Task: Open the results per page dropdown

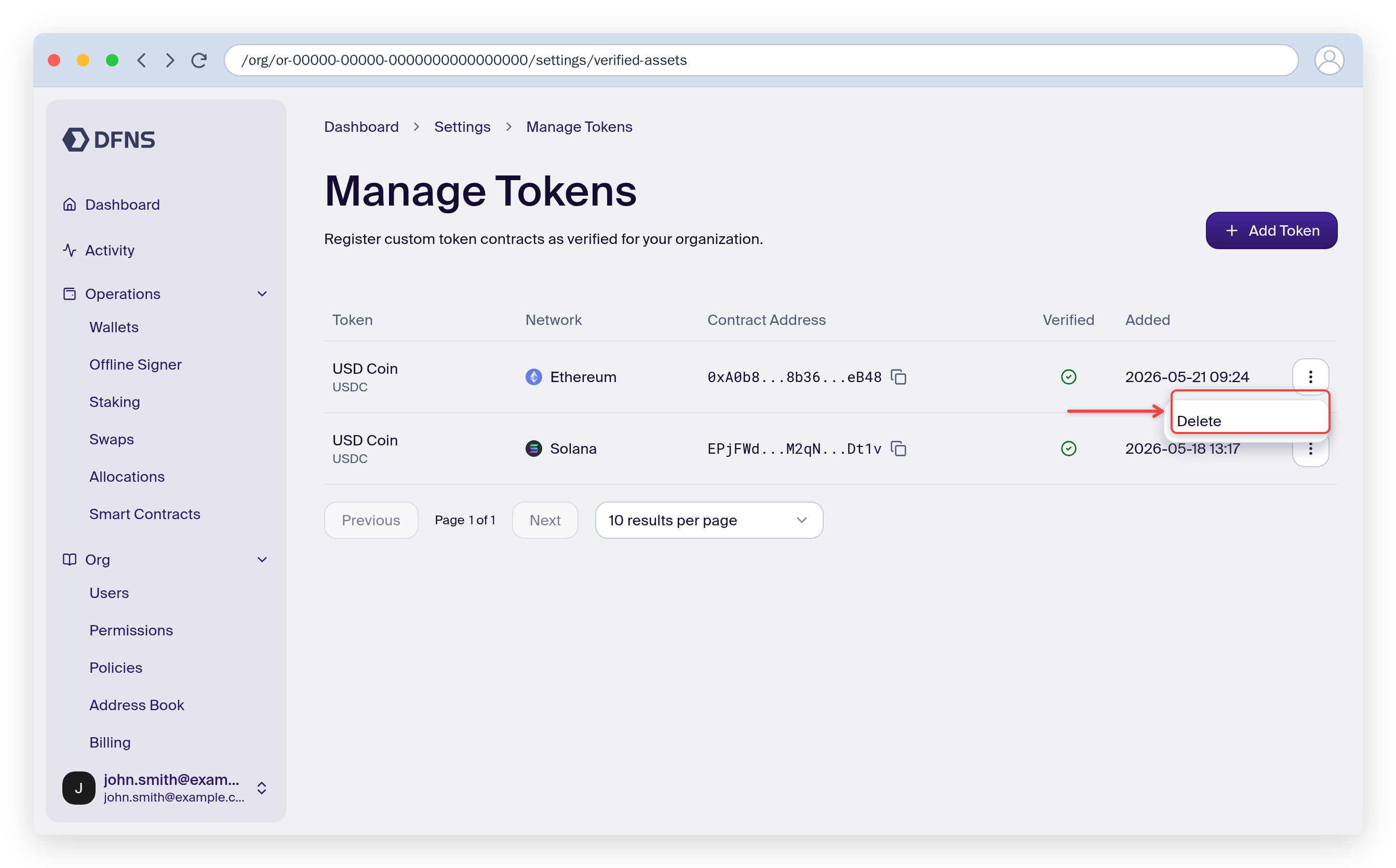Action: coord(709,520)
